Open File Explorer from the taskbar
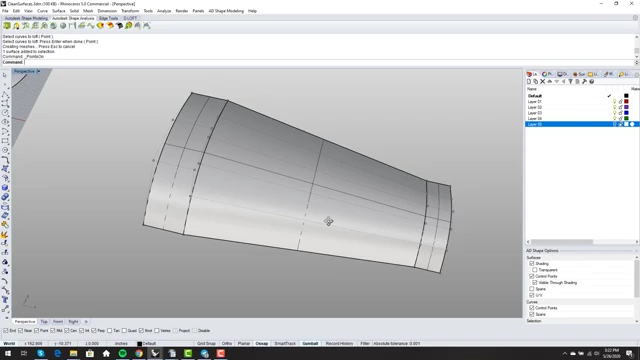Viewport: 640px width, 360px height. click(x=73, y=353)
